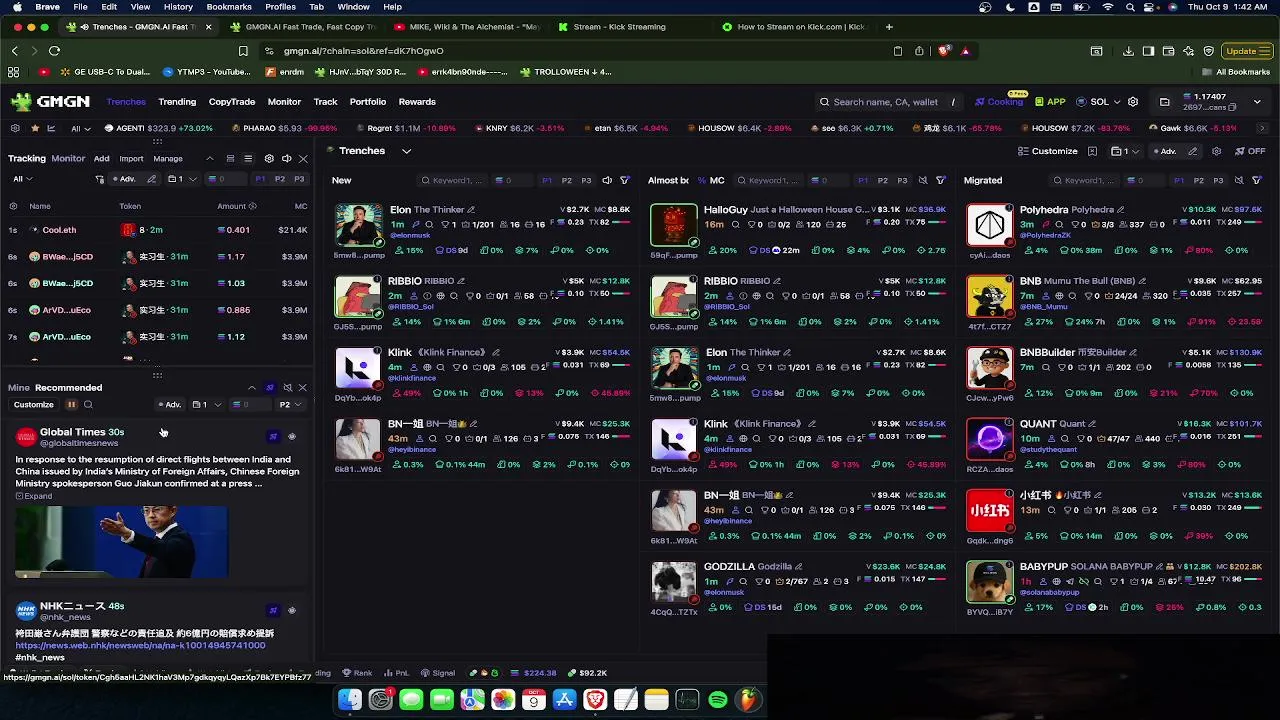Pause the Recommended feed
The image size is (1280, 720).
(x=71, y=405)
